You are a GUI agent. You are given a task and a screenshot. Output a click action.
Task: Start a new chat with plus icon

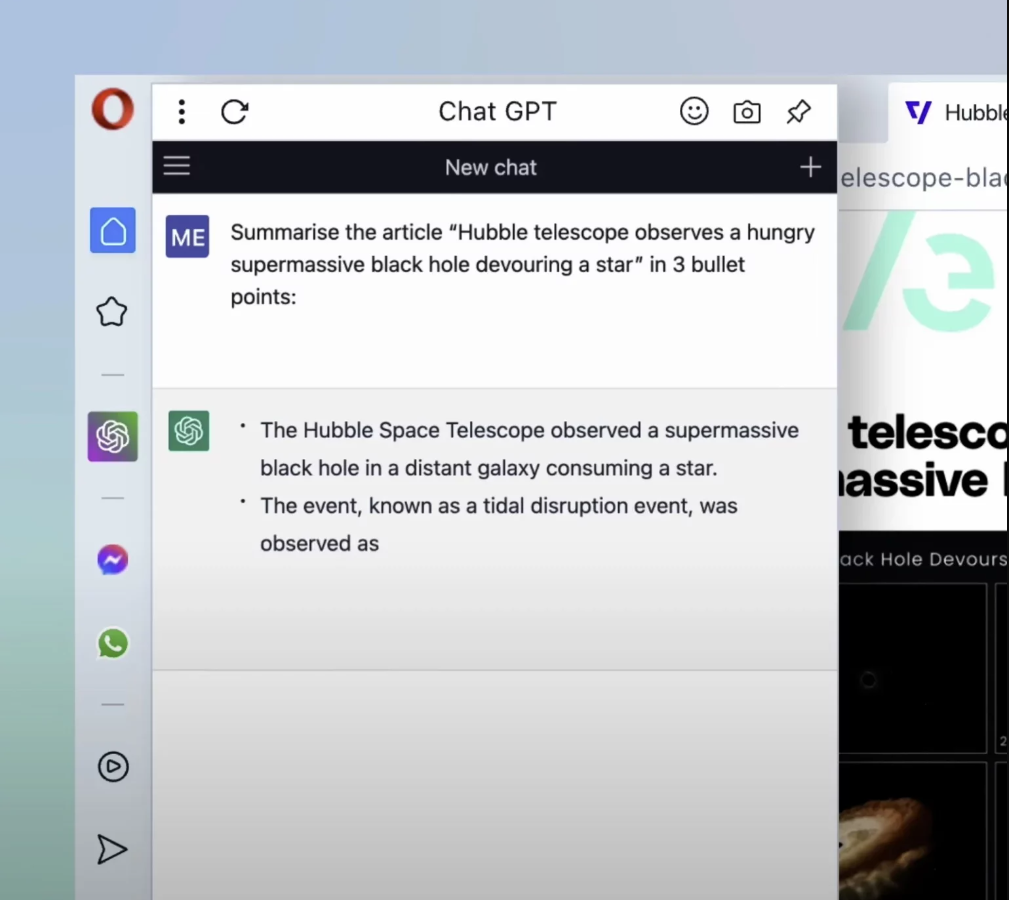point(810,167)
